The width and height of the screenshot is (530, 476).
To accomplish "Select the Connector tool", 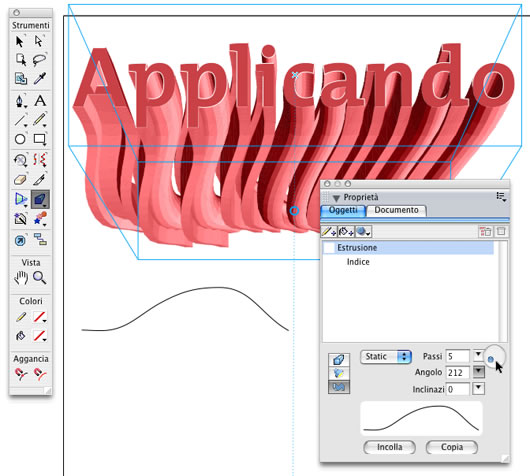I will pos(41,240).
